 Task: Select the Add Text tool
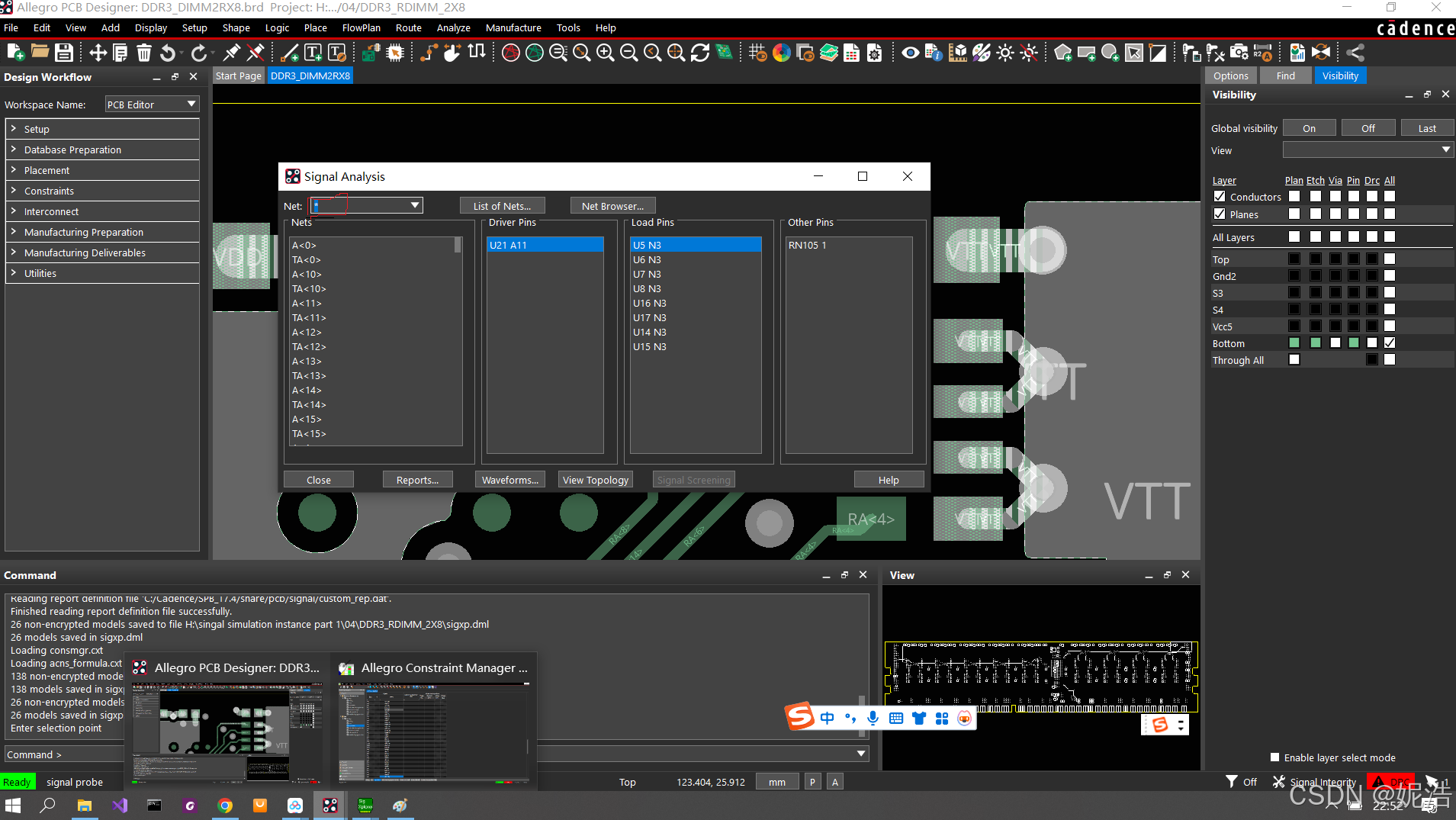[x=313, y=53]
